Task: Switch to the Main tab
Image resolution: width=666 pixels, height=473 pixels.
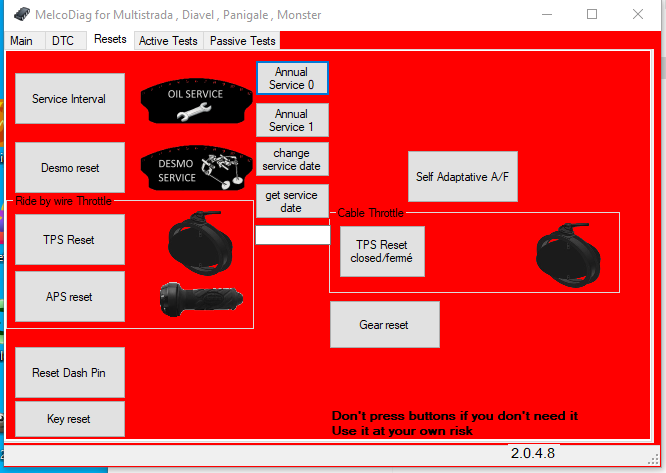Action: 22,41
